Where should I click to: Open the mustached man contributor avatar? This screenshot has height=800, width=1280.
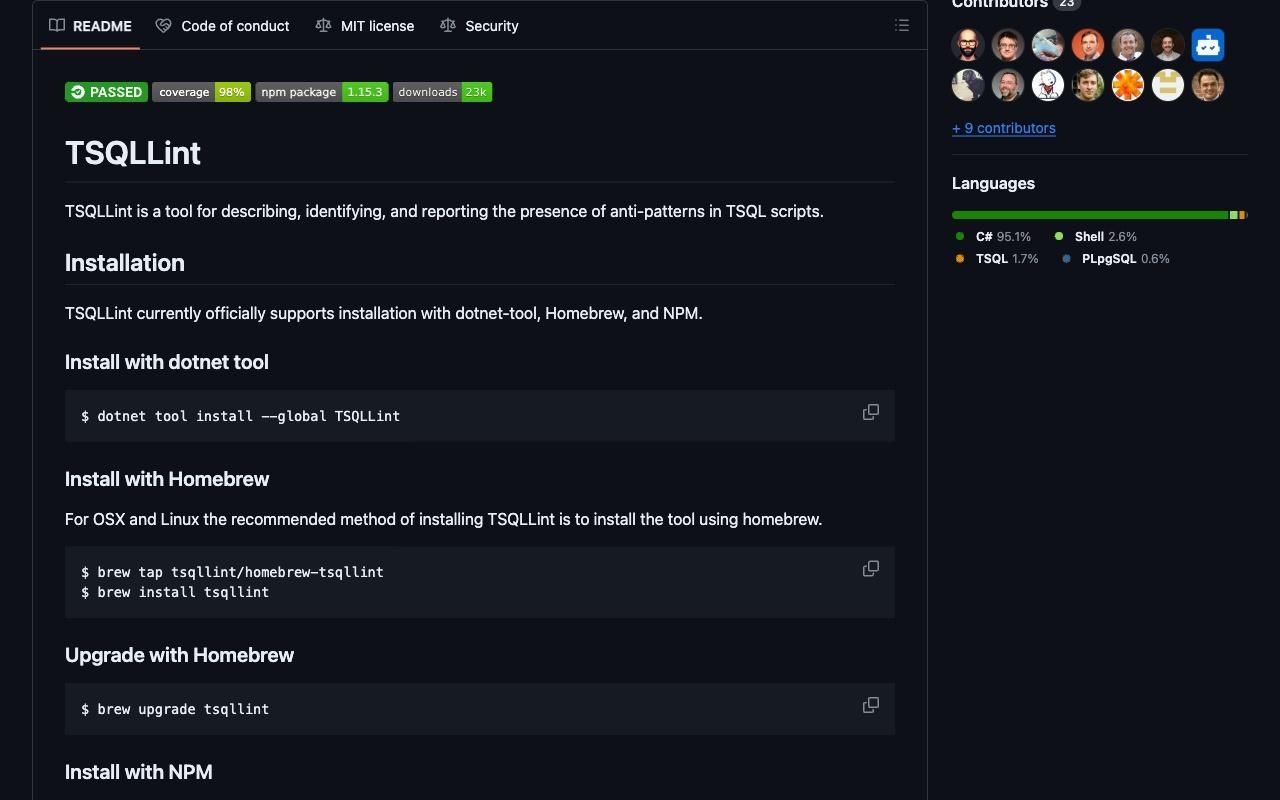[x=1168, y=45]
